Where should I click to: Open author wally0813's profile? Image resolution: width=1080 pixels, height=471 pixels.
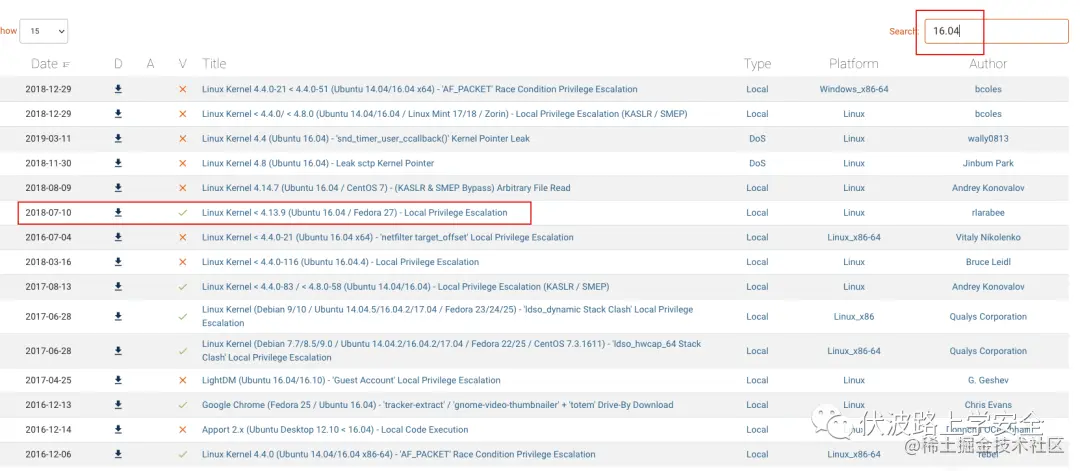988,138
